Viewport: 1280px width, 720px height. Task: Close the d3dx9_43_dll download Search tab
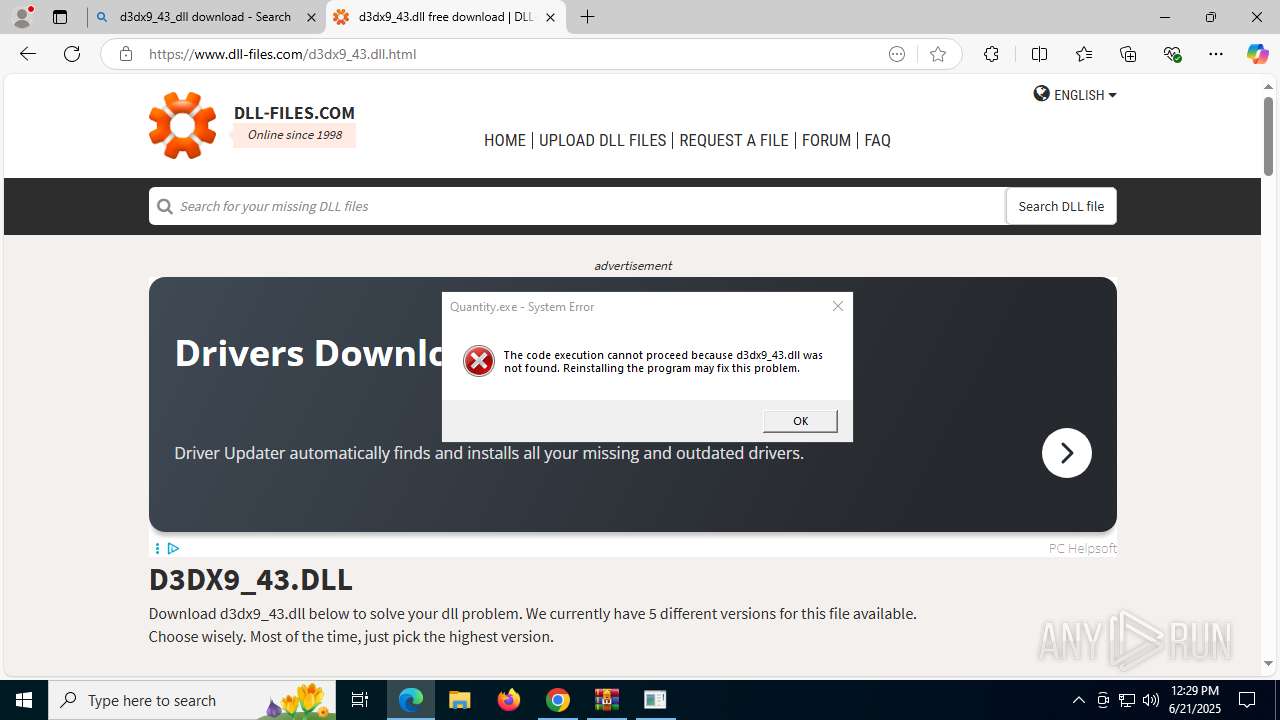(311, 17)
